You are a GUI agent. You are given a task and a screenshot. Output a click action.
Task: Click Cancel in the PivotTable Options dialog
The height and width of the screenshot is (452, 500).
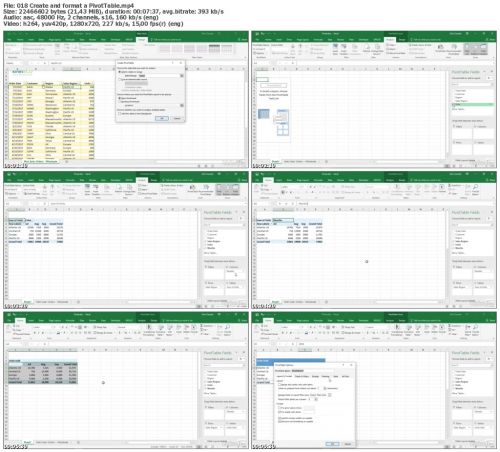pos(348,444)
